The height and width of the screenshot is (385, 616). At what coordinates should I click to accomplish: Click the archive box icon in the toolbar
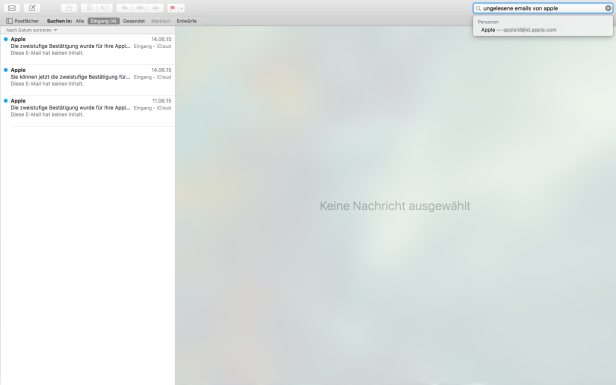tap(69, 8)
